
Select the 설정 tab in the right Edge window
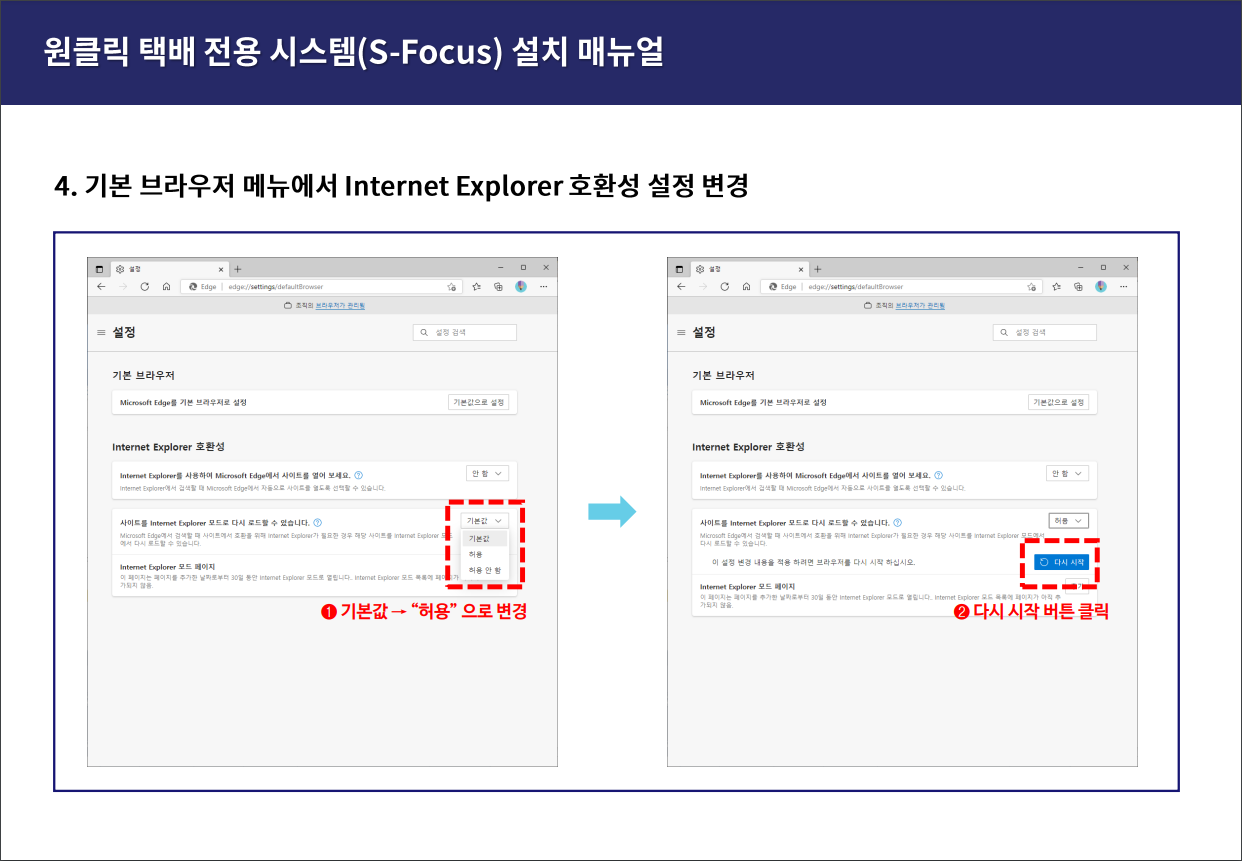click(x=749, y=269)
